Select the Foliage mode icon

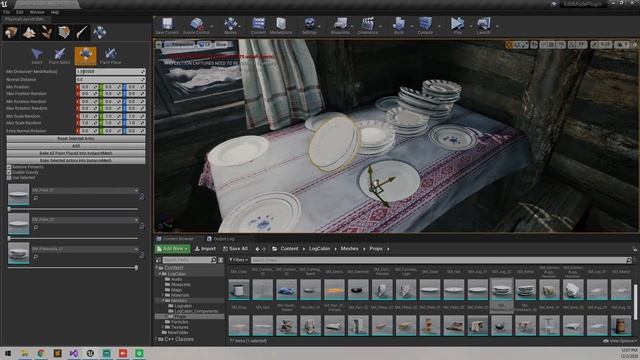coord(47,32)
